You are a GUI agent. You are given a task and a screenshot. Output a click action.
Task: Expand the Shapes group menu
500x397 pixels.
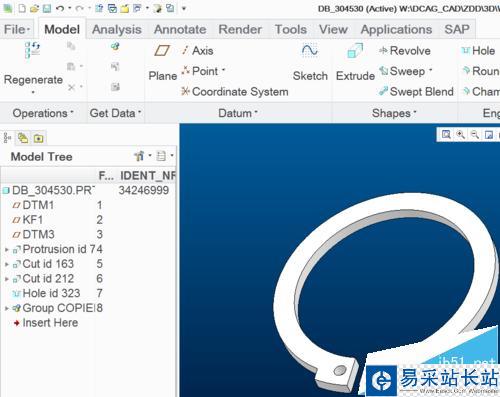click(394, 113)
